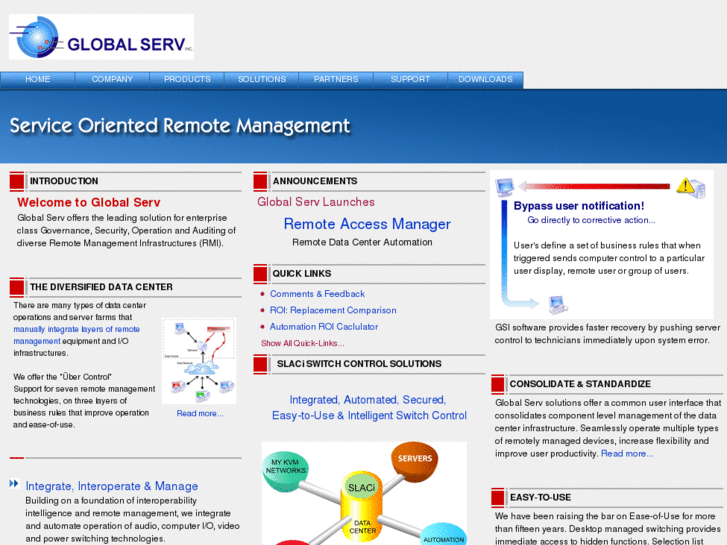The image size is (727, 545).
Task: Click the AUTOMATION node in diagram
Action: point(443,534)
